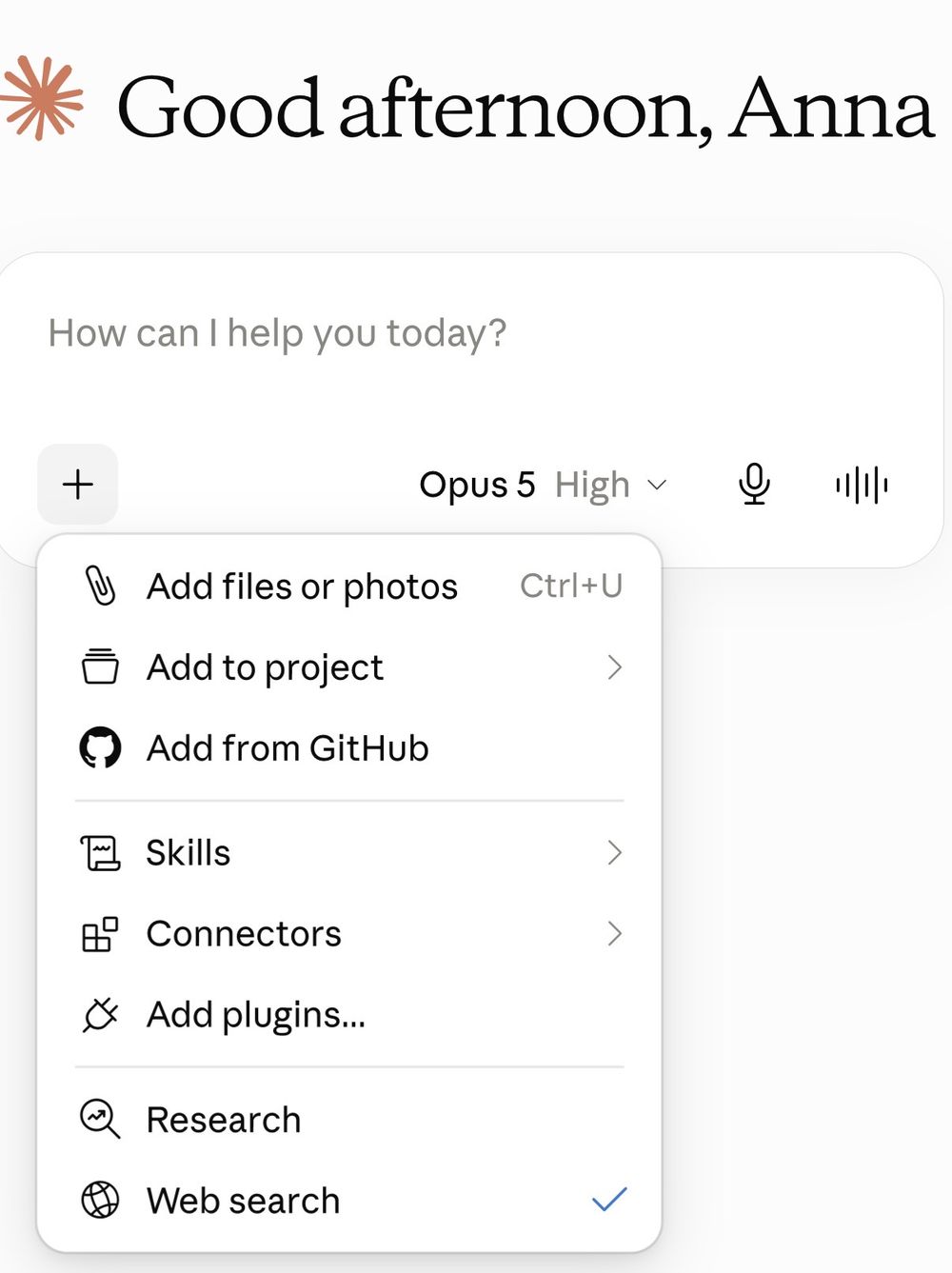
Task: Click the paperclip icon for files
Action: pos(100,586)
